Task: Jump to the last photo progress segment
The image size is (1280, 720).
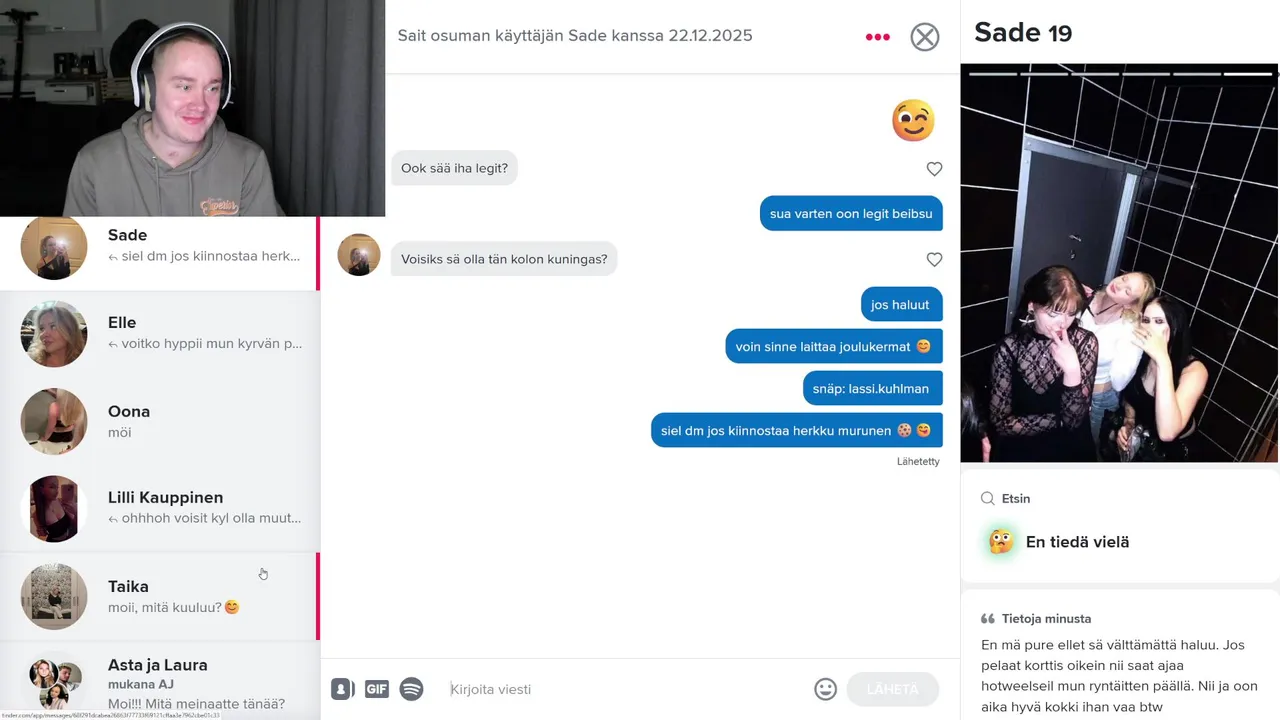Action: (1248, 73)
